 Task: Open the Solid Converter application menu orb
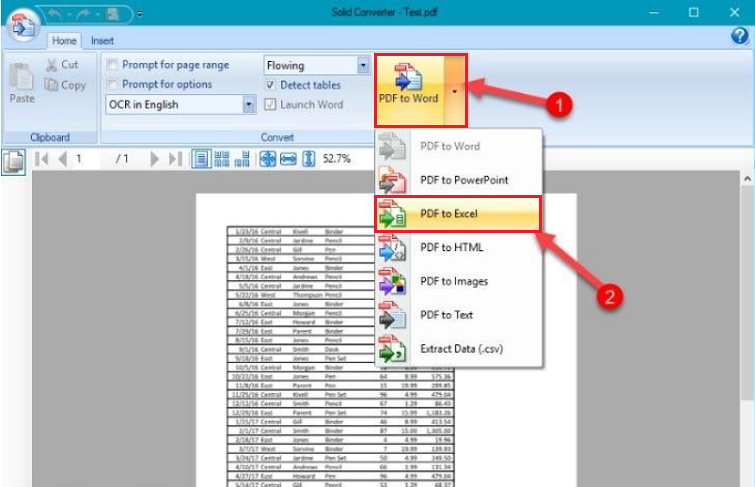tap(24, 25)
